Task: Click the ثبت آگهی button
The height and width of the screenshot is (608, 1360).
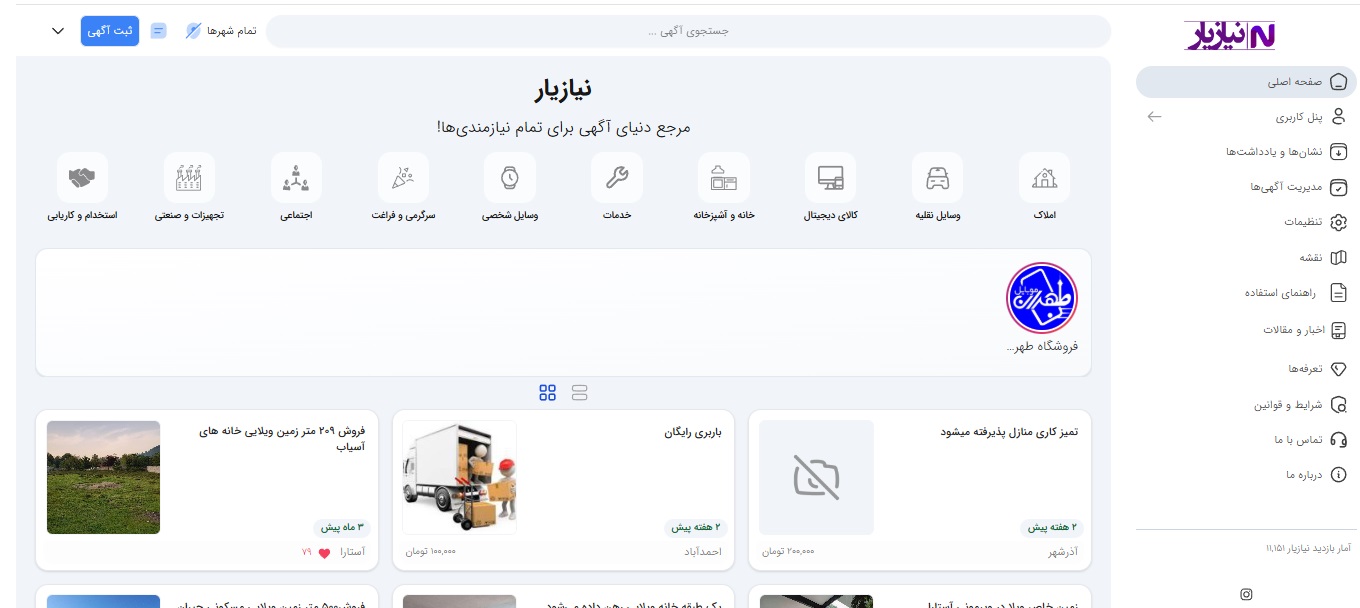Action: click(110, 31)
